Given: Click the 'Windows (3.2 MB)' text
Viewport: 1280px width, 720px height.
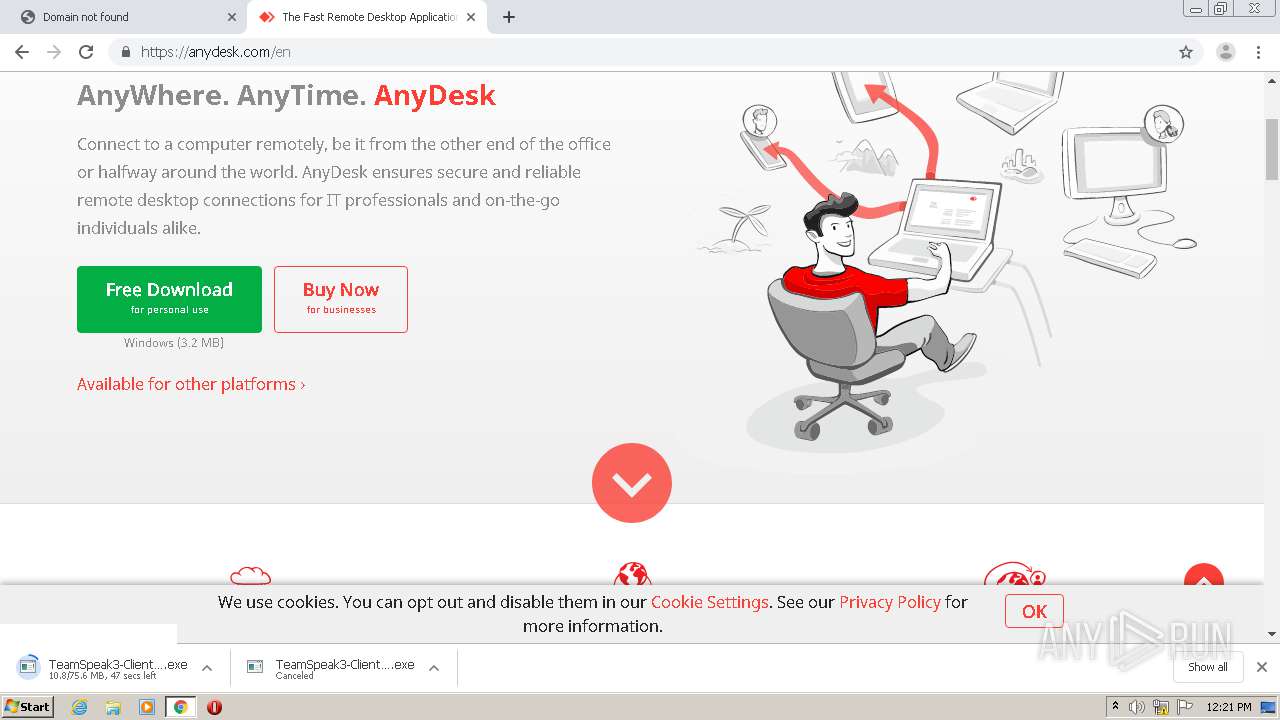Looking at the screenshot, I should pos(174,343).
